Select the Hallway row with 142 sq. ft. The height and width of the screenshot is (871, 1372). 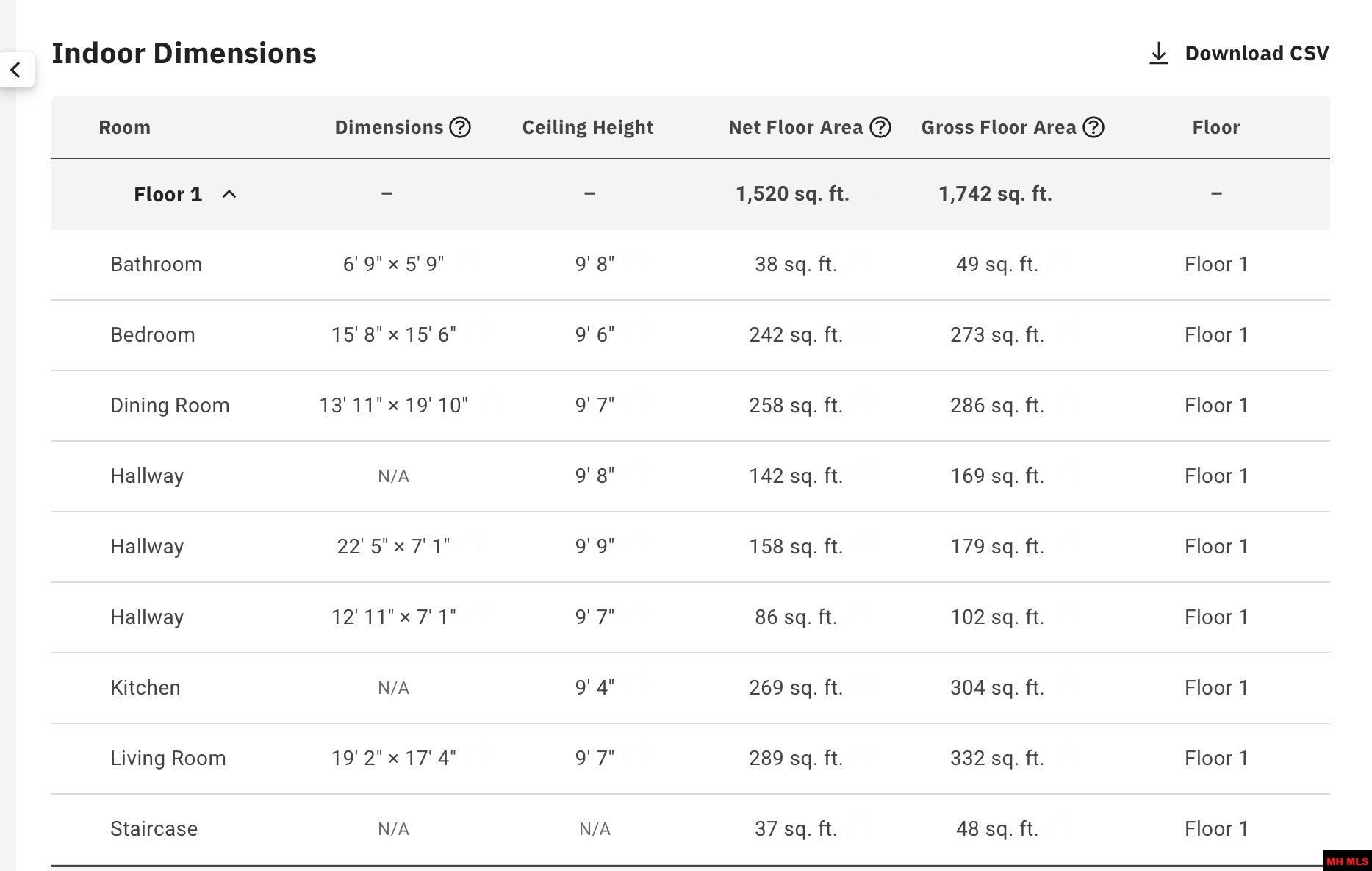click(691, 476)
